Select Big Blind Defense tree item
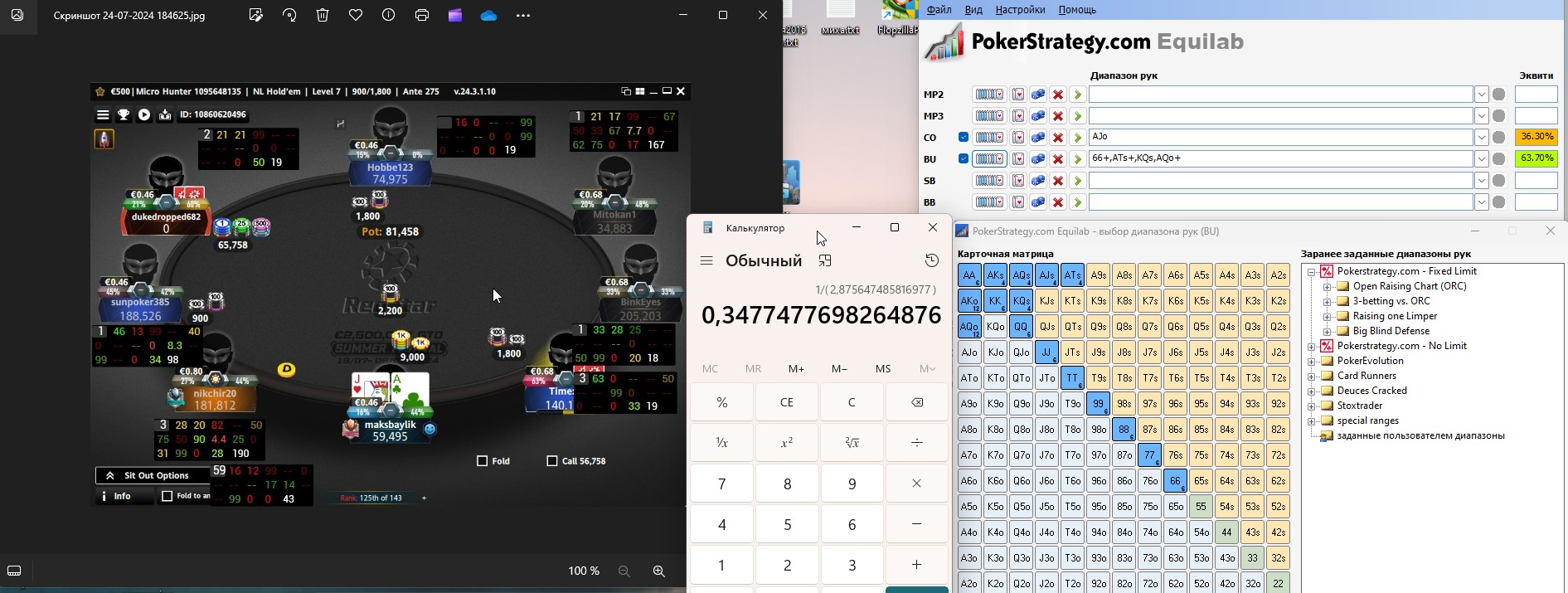This screenshot has width=1568, height=593. click(x=1391, y=331)
